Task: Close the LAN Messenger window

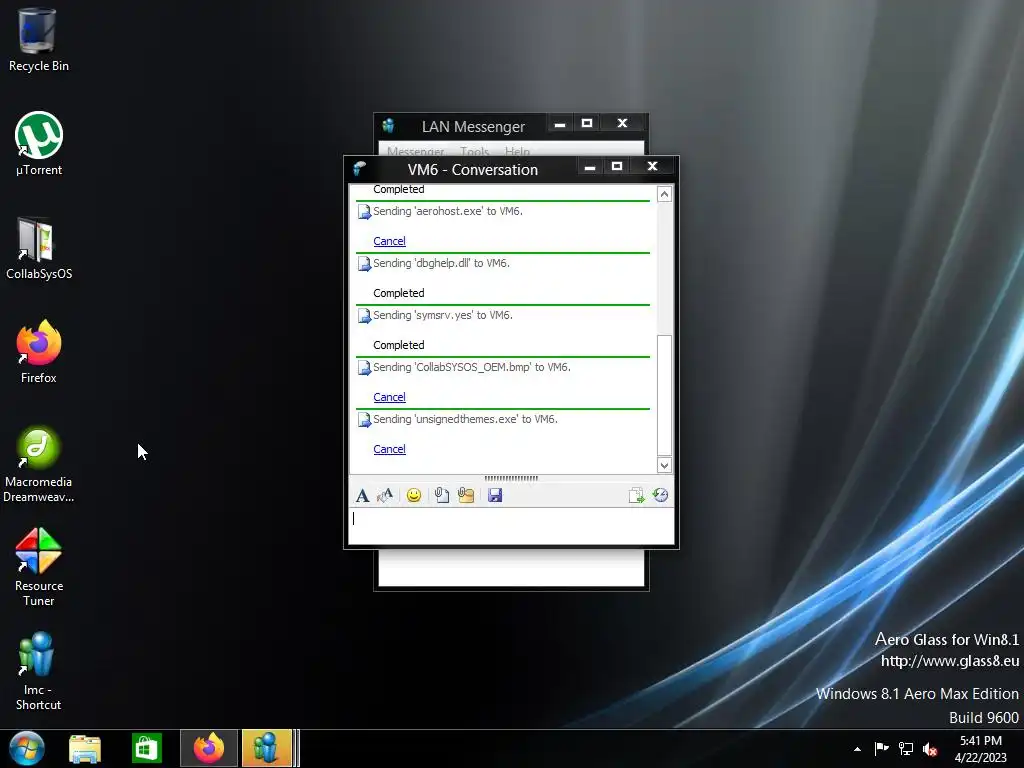Action: coord(622,123)
